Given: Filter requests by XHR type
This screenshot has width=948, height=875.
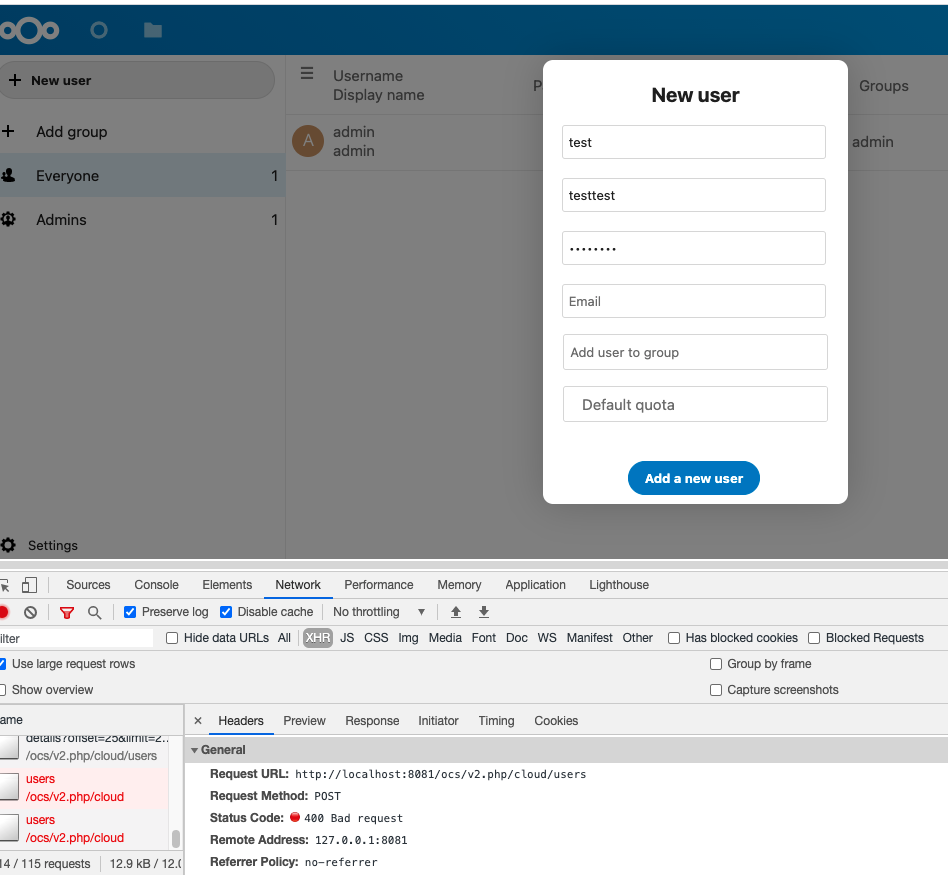Looking at the screenshot, I should [317, 638].
